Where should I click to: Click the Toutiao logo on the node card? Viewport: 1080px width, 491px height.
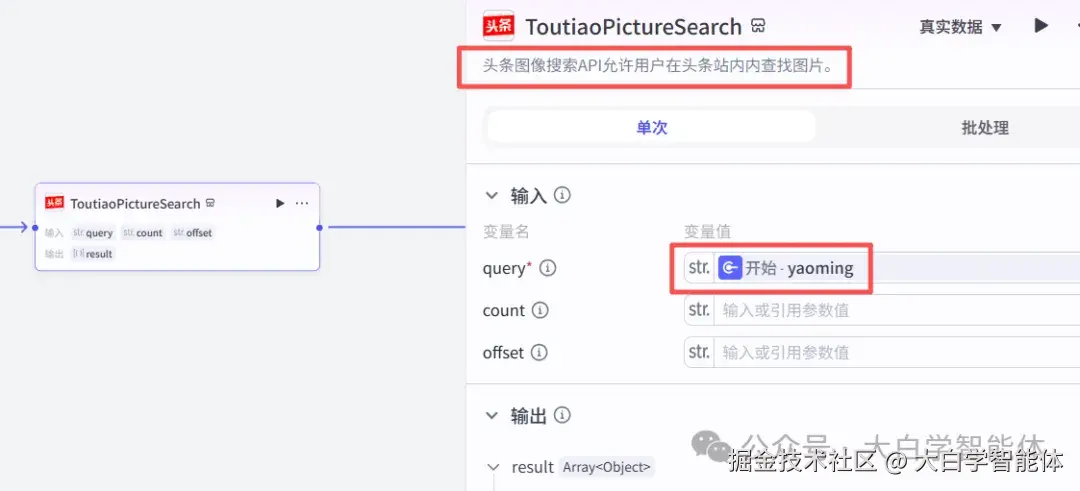[x=54, y=202]
